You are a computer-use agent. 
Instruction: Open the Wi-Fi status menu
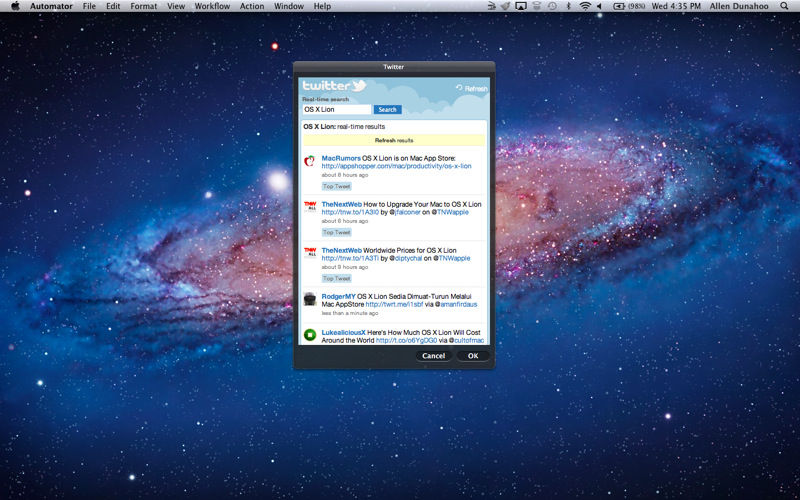click(585, 6)
